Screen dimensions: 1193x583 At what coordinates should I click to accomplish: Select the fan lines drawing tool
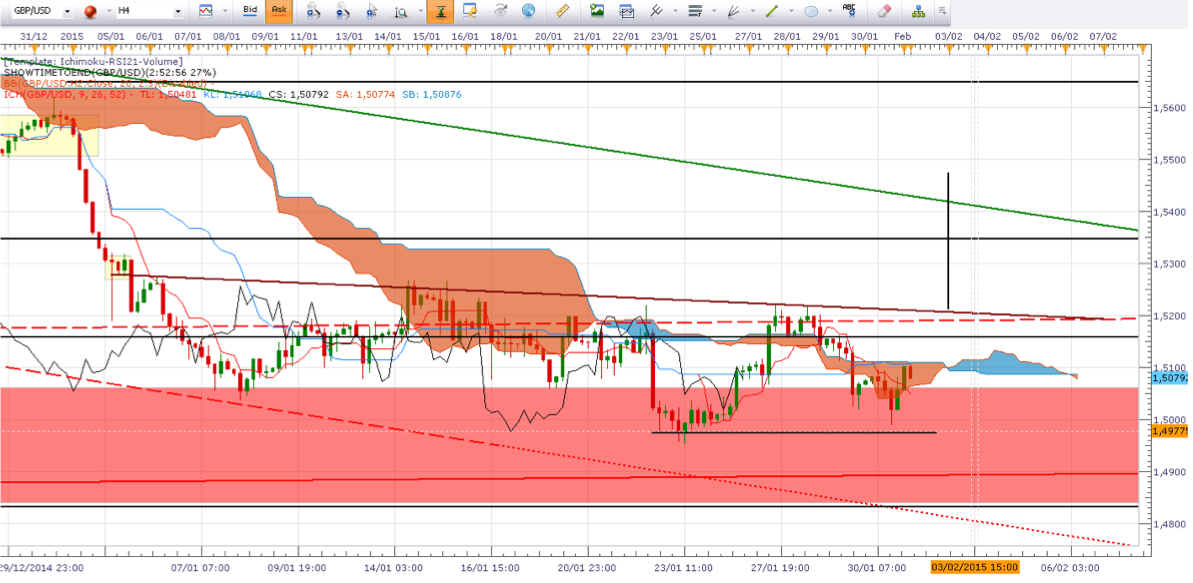[734, 11]
